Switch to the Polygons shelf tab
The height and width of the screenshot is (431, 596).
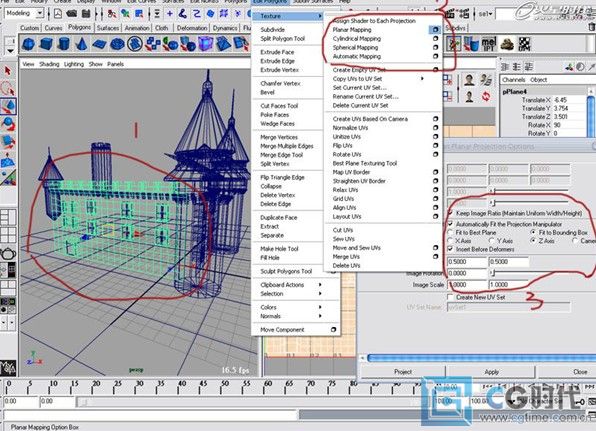[79, 27]
